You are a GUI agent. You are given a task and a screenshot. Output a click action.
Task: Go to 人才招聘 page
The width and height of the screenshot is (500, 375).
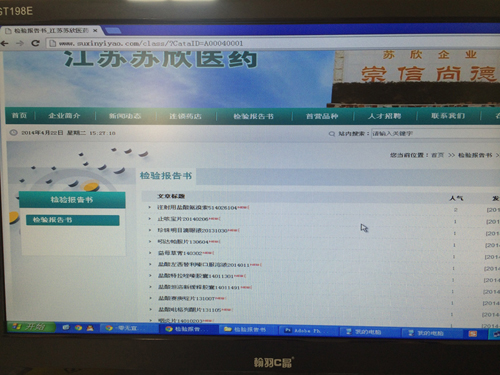pos(384,116)
